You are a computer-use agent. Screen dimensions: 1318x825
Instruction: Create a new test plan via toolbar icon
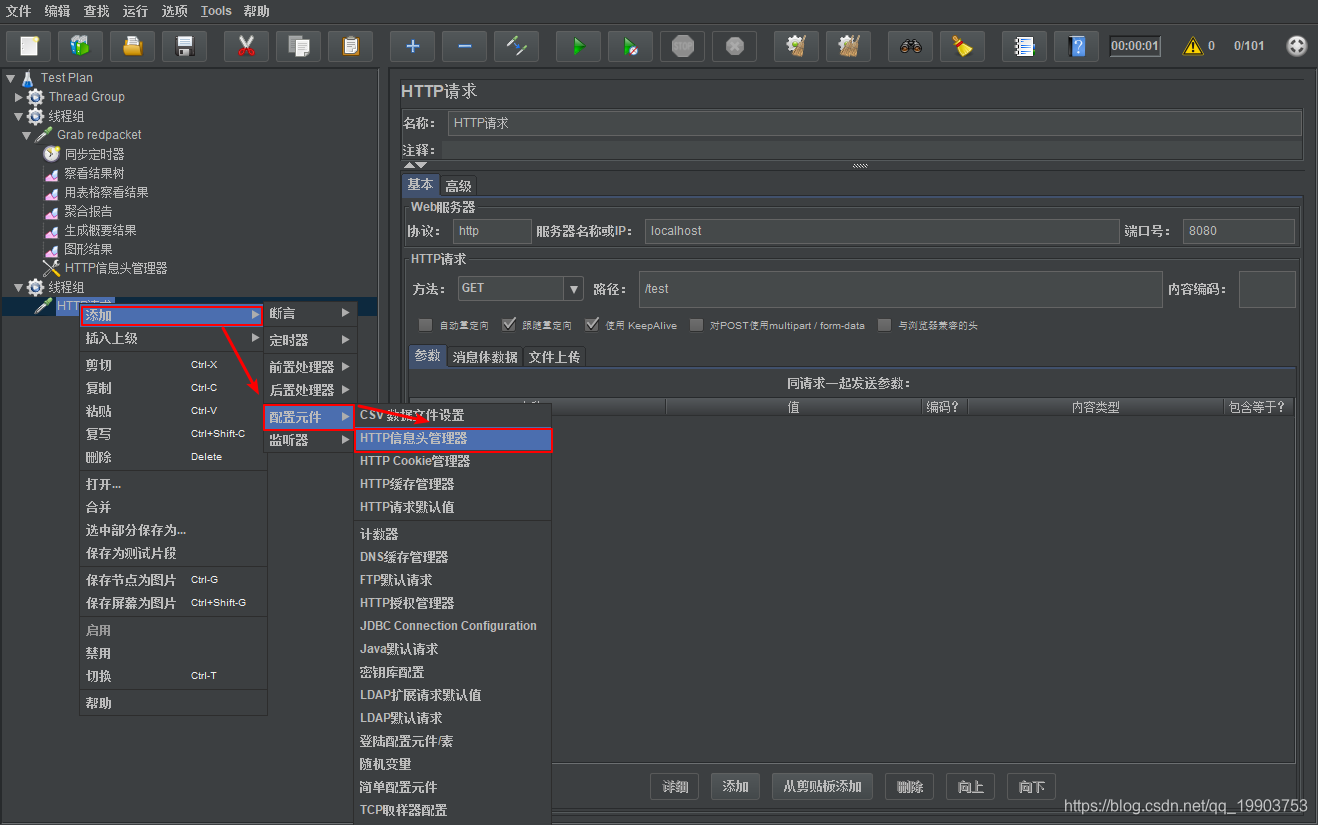29,46
